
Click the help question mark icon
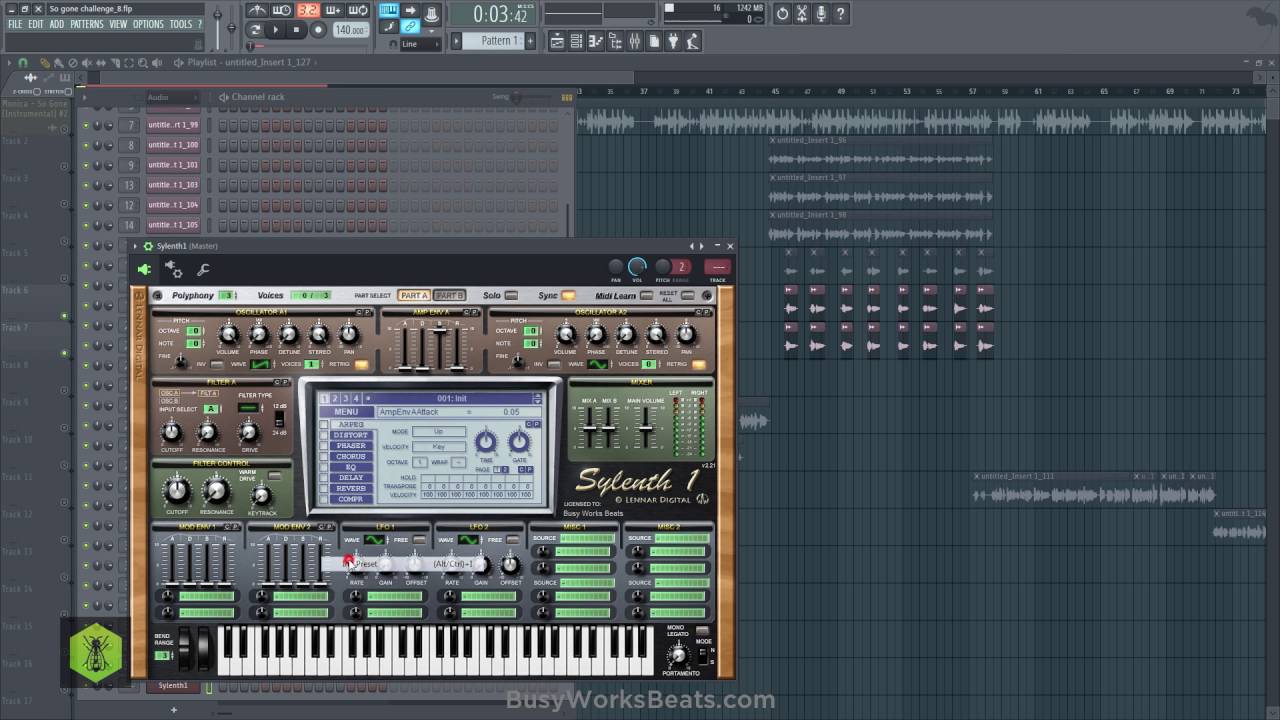point(840,14)
